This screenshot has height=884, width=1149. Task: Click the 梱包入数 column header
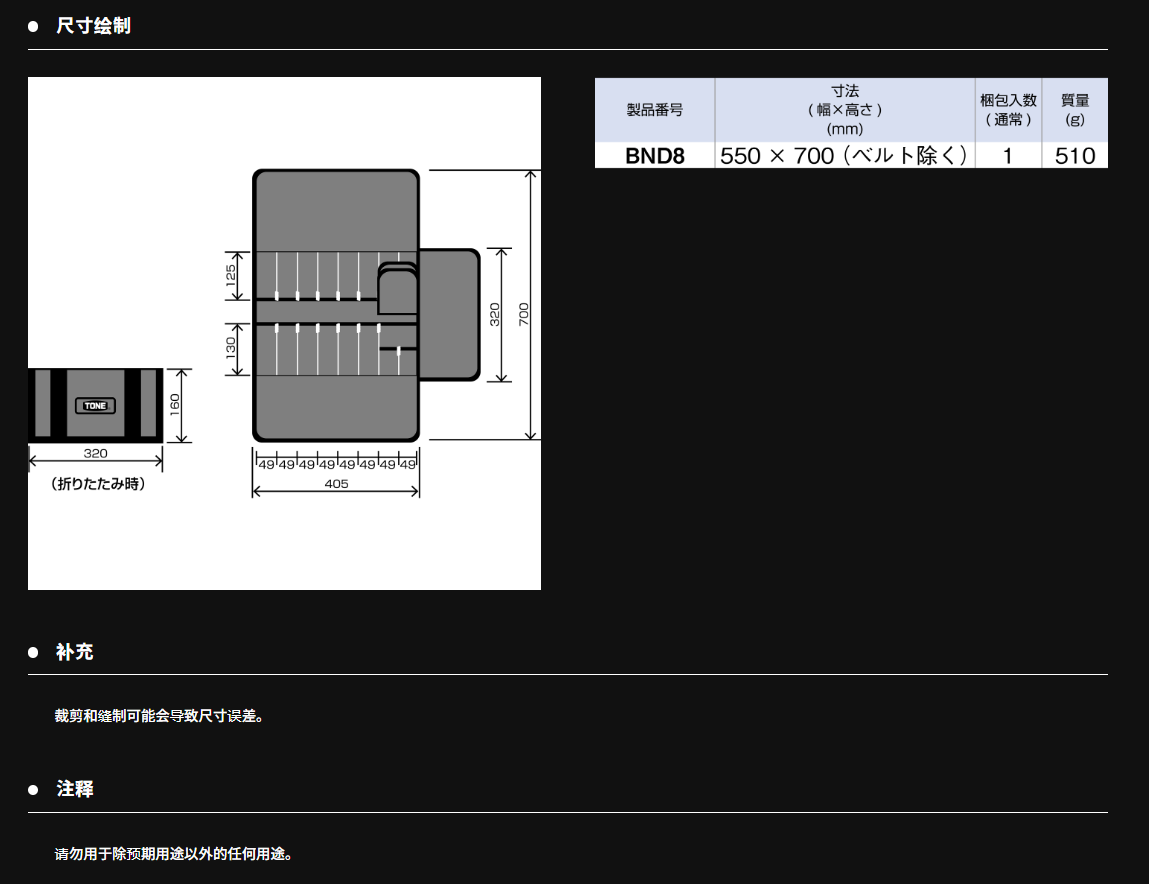1008,110
